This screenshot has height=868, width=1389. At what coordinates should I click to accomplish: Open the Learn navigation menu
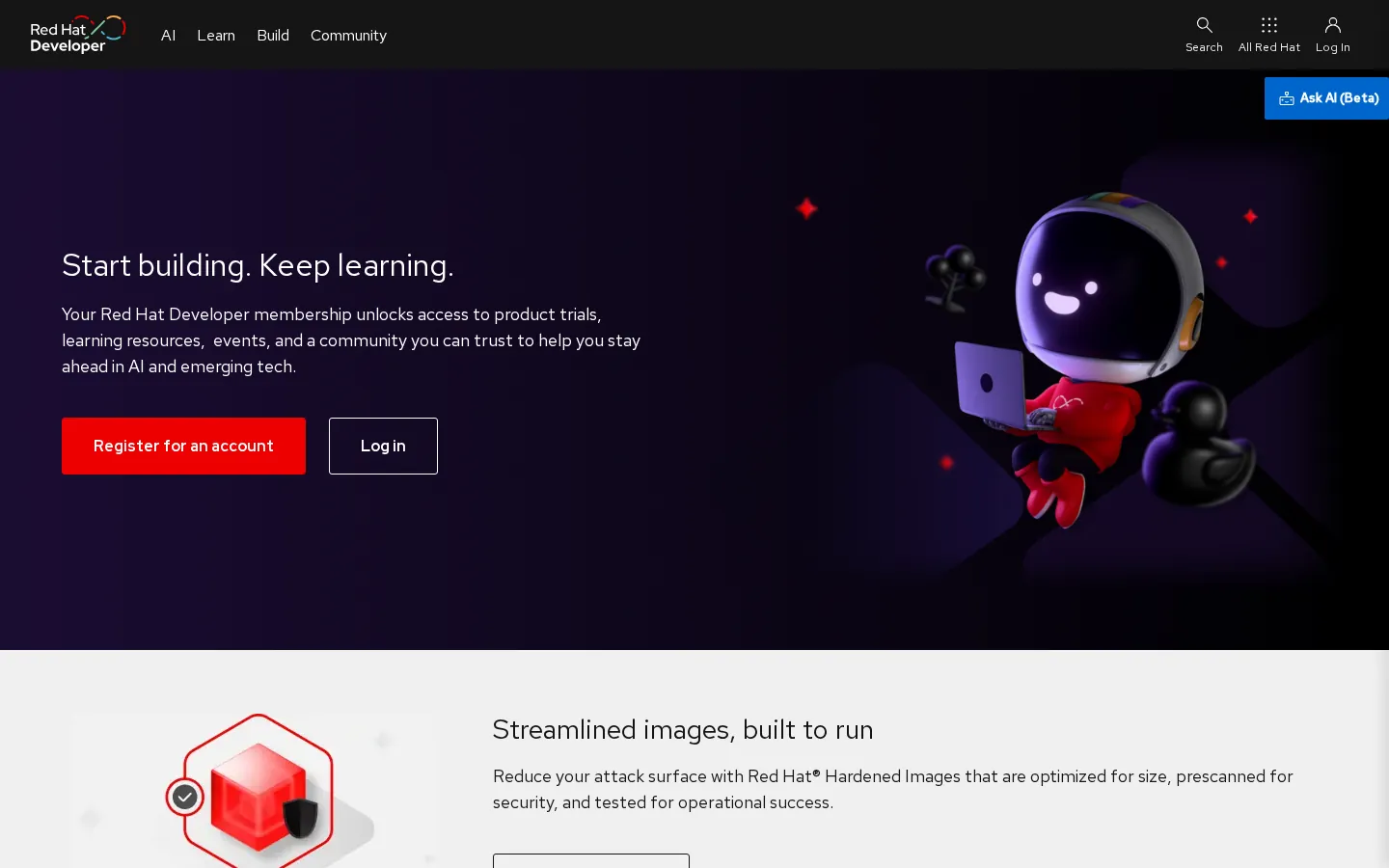216,35
